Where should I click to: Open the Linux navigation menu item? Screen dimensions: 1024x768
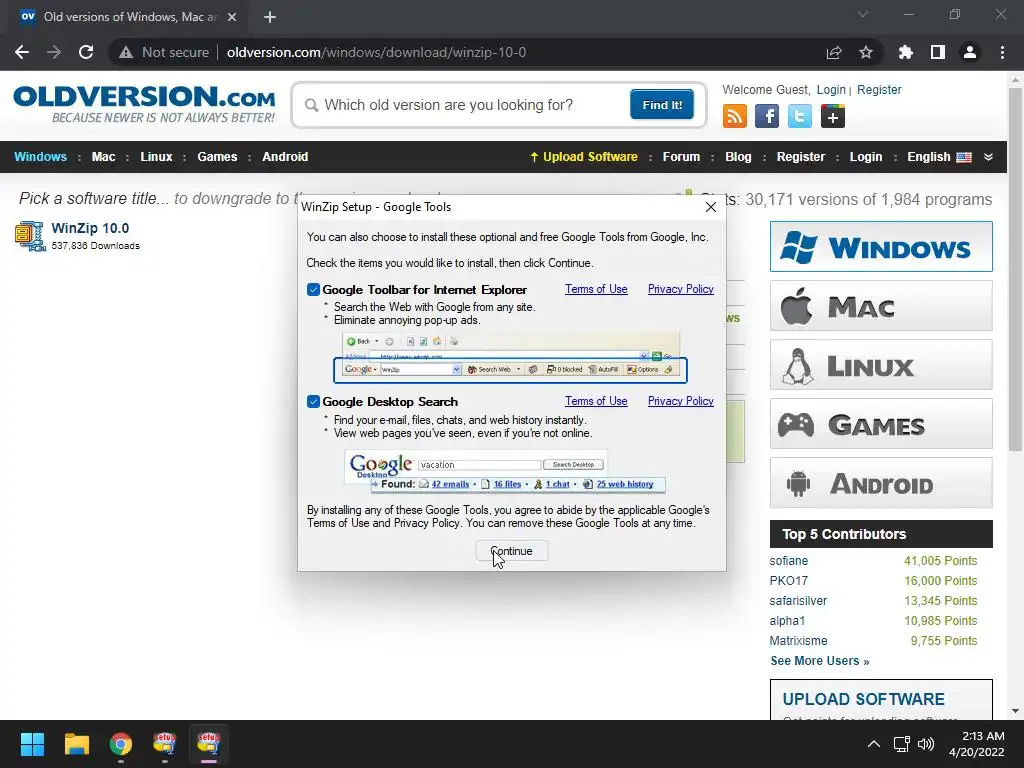pos(156,157)
